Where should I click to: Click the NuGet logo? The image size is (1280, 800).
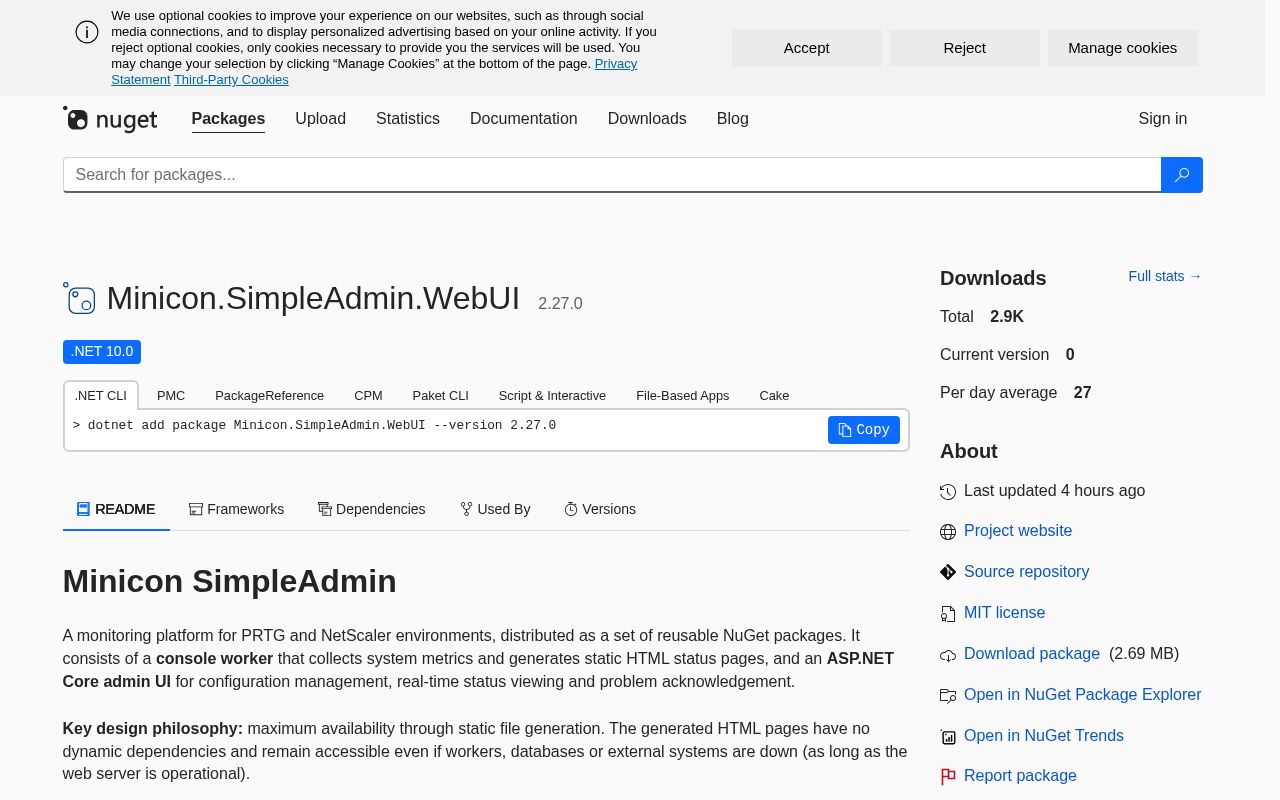110,119
